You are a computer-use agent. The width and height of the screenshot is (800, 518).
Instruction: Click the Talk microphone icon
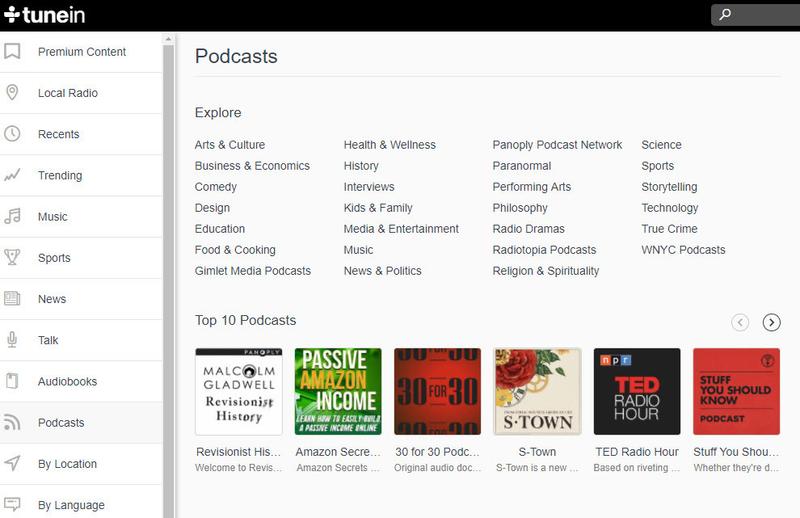[x=12, y=340]
